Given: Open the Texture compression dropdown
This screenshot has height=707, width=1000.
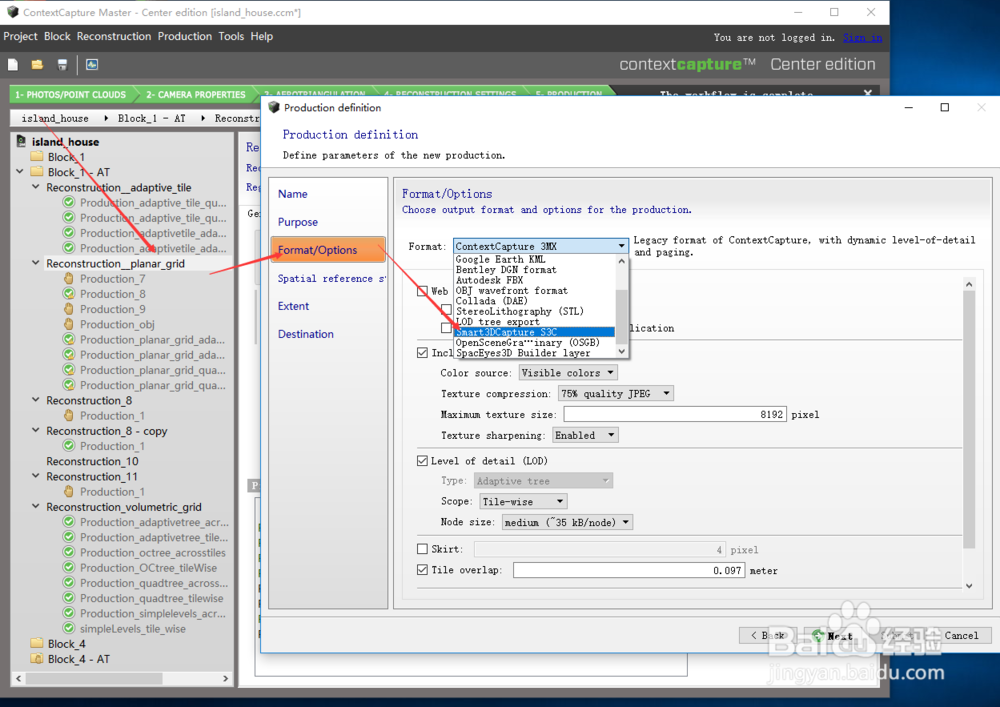Looking at the screenshot, I should (615, 393).
